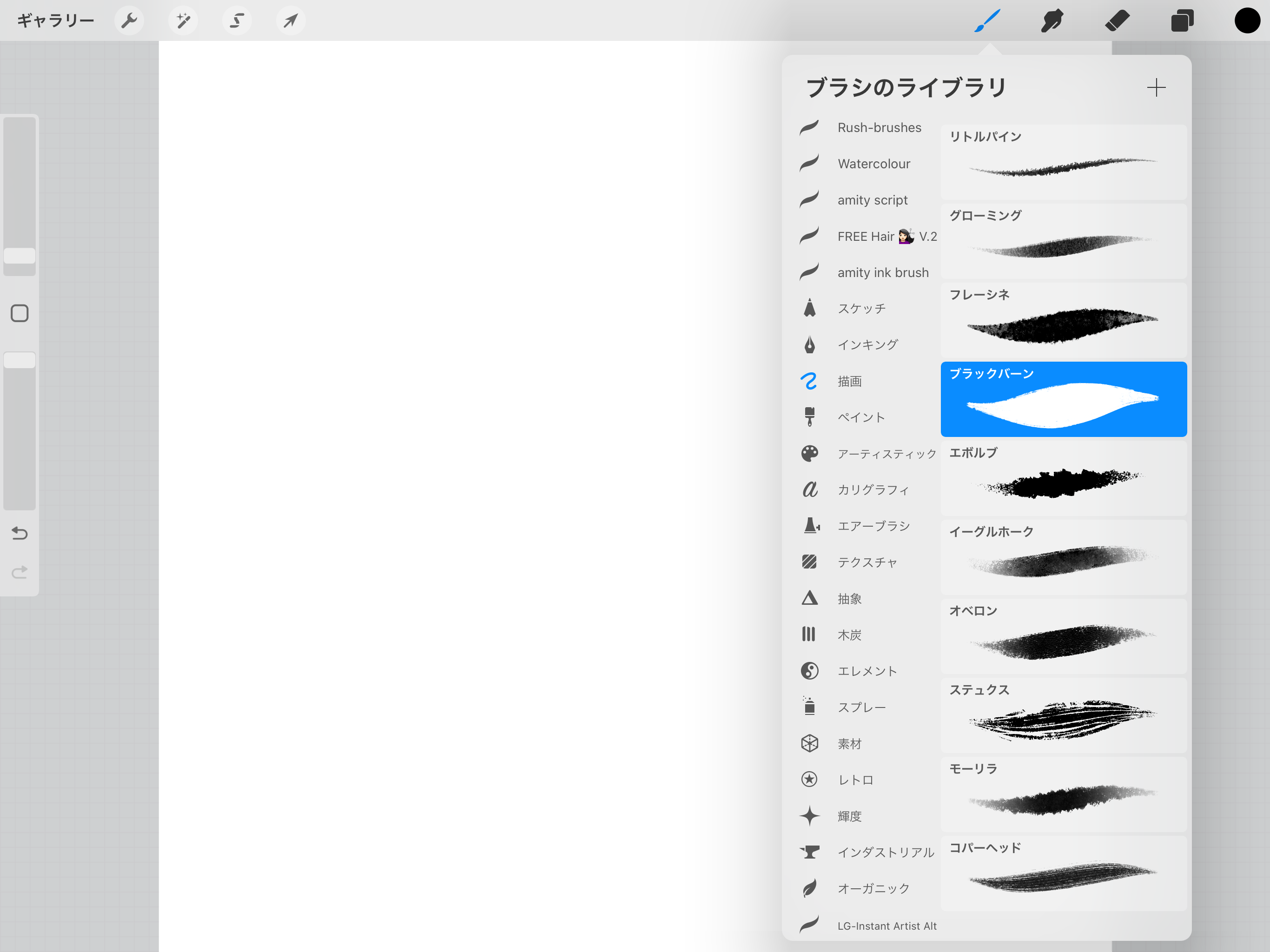Viewport: 1270px width, 952px height.
Task: Select the ステュクス brush
Action: coord(1063,715)
